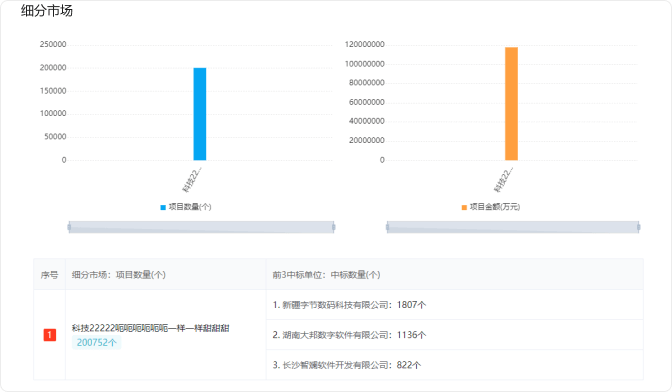Click the blue project count bar
Image resolution: width=672 pixels, height=392 pixels.
tap(200, 114)
